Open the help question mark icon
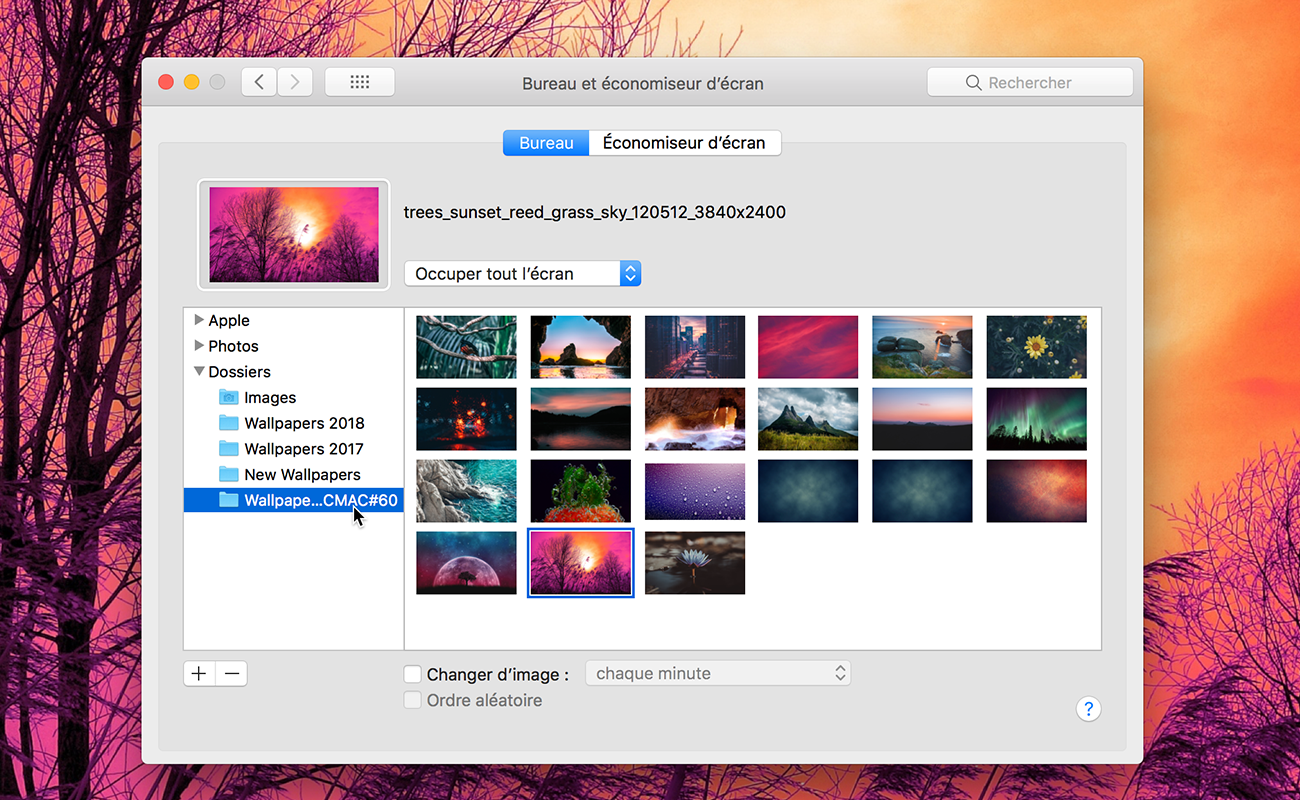This screenshot has width=1300, height=800. (x=1088, y=708)
